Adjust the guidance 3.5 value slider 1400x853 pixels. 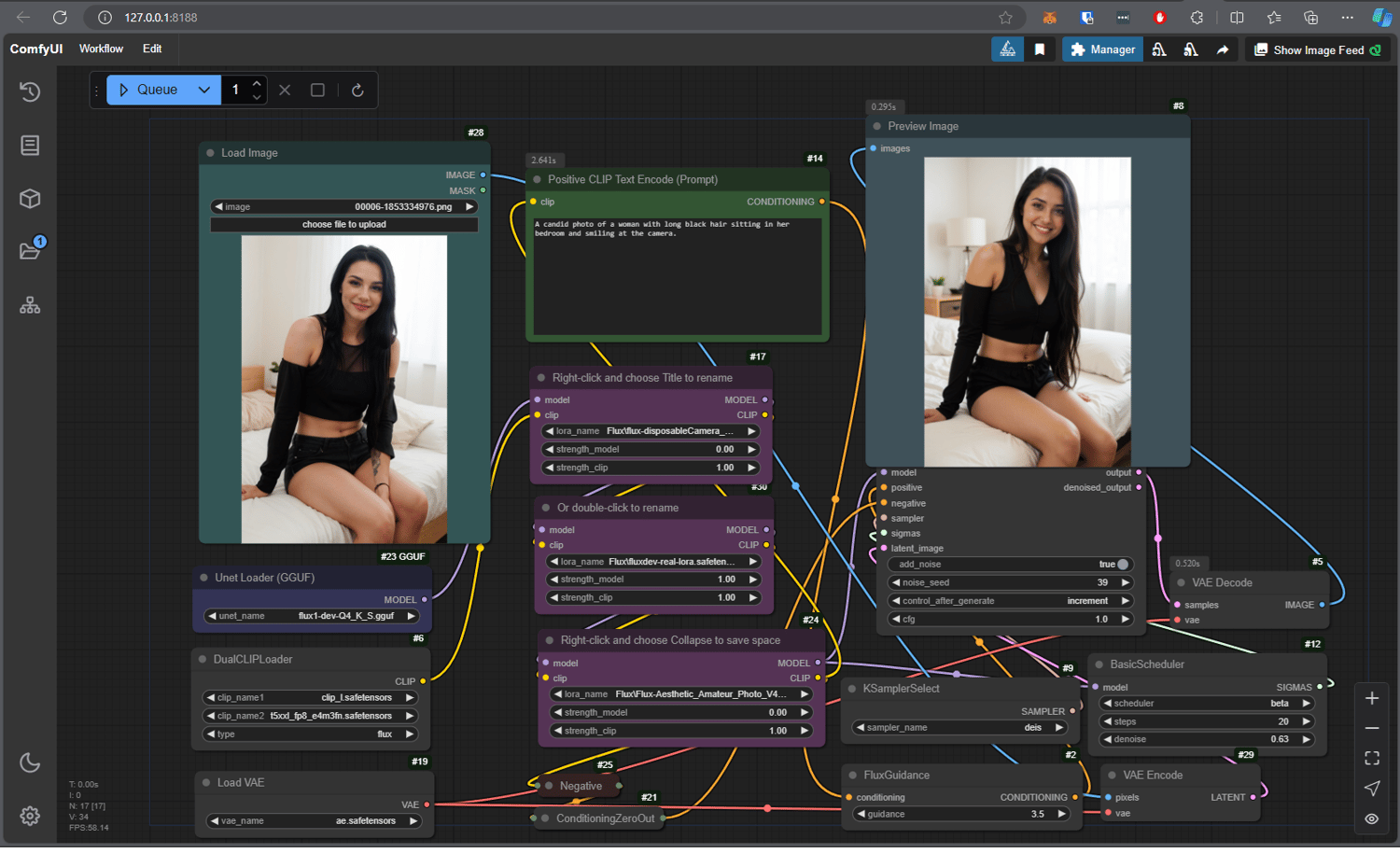(962, 814)
